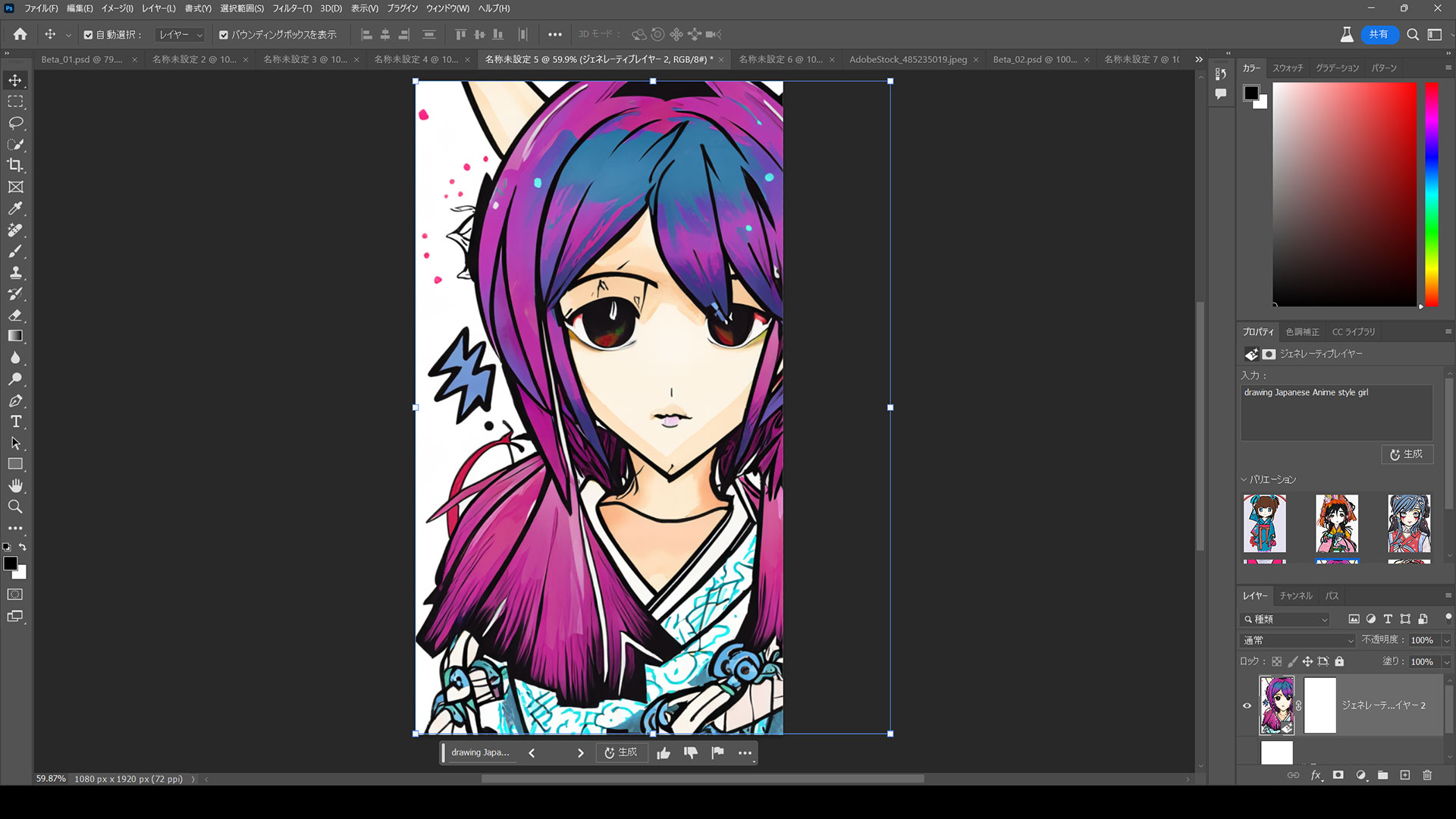Screen dimensions: 1456x819
Task: Open the フィルター menu
Action: pos(291,8)
